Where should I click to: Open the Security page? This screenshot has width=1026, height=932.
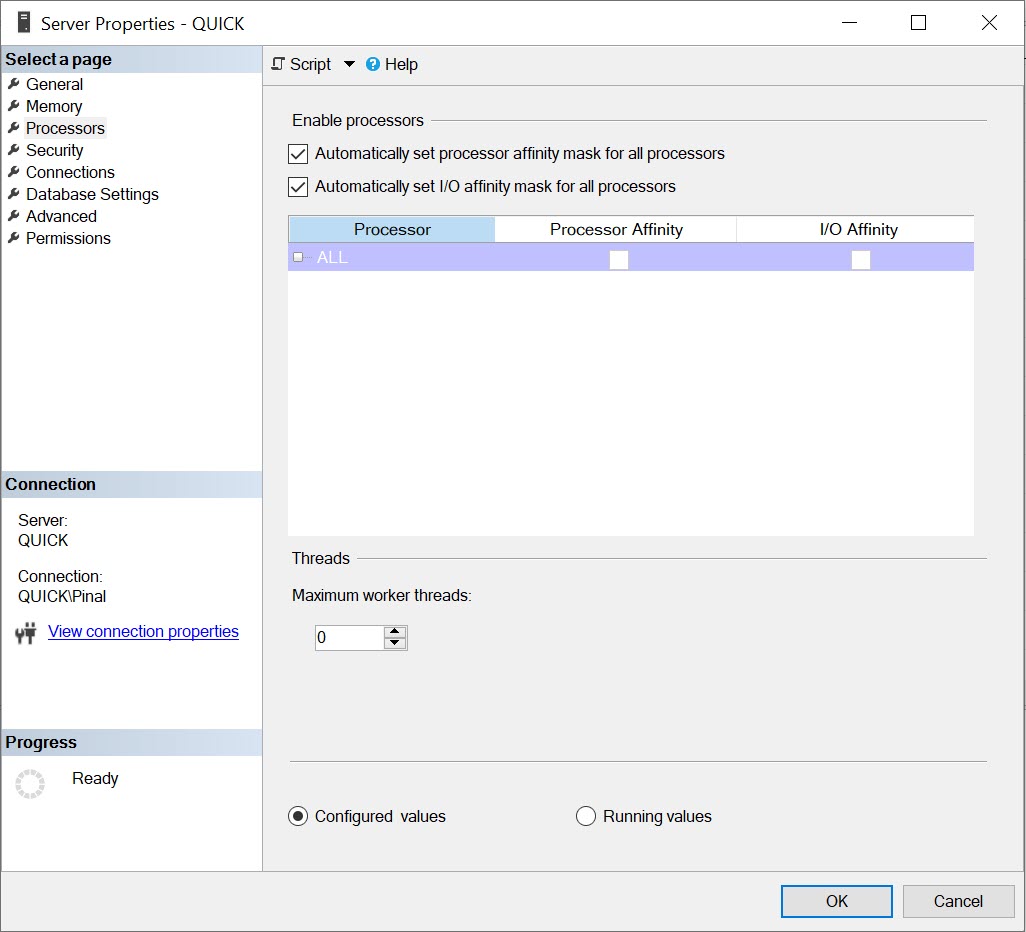pyautogui.click(x=54, y=151)
